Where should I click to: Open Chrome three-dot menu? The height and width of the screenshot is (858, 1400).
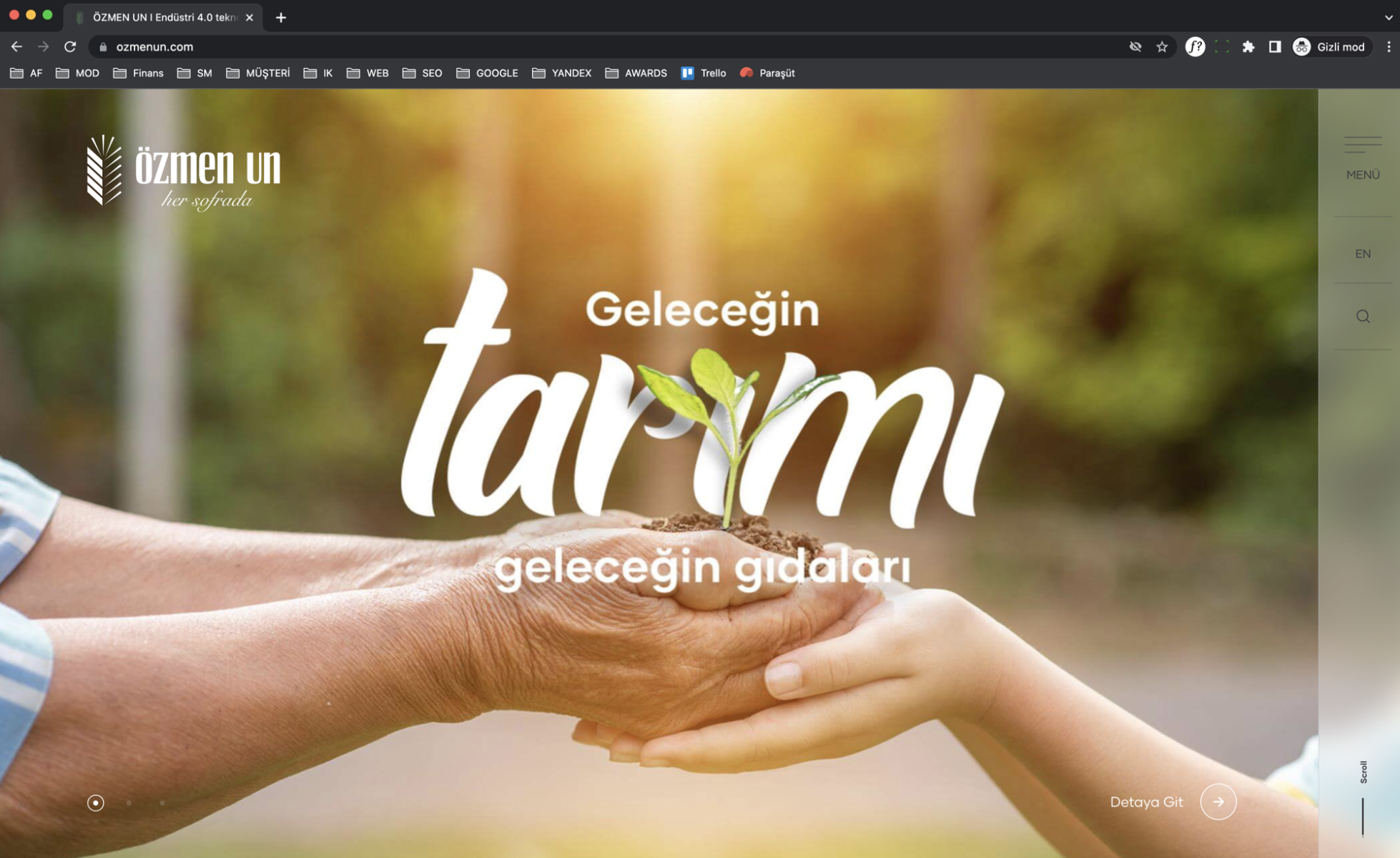[x=1389, y=47]
